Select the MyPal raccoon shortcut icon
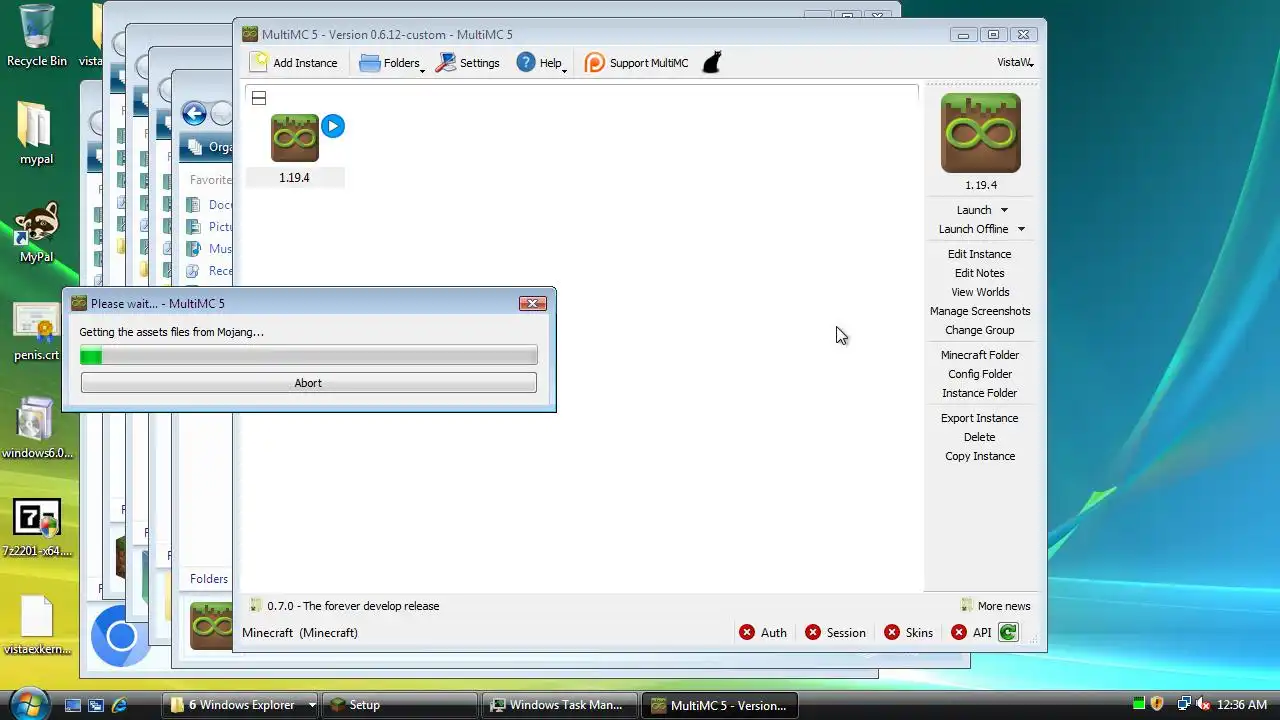Image resolution: width=1280 pixels, height=720 pixels. point(36,232)
